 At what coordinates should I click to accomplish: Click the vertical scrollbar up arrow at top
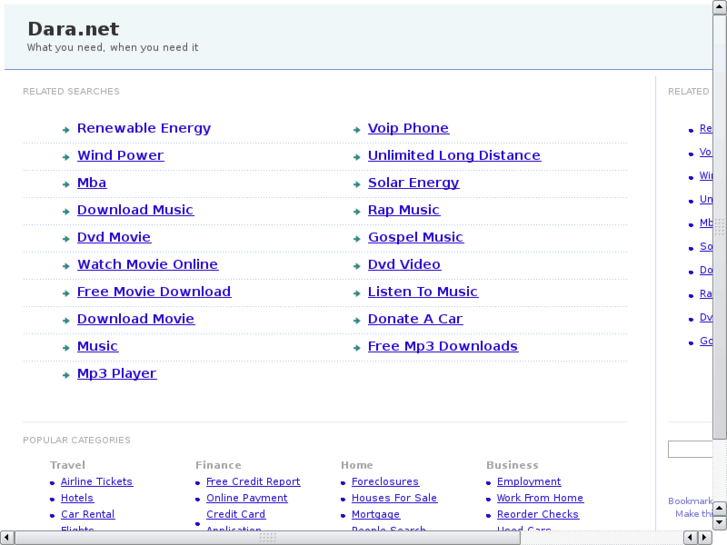click(x=720, y=7)
